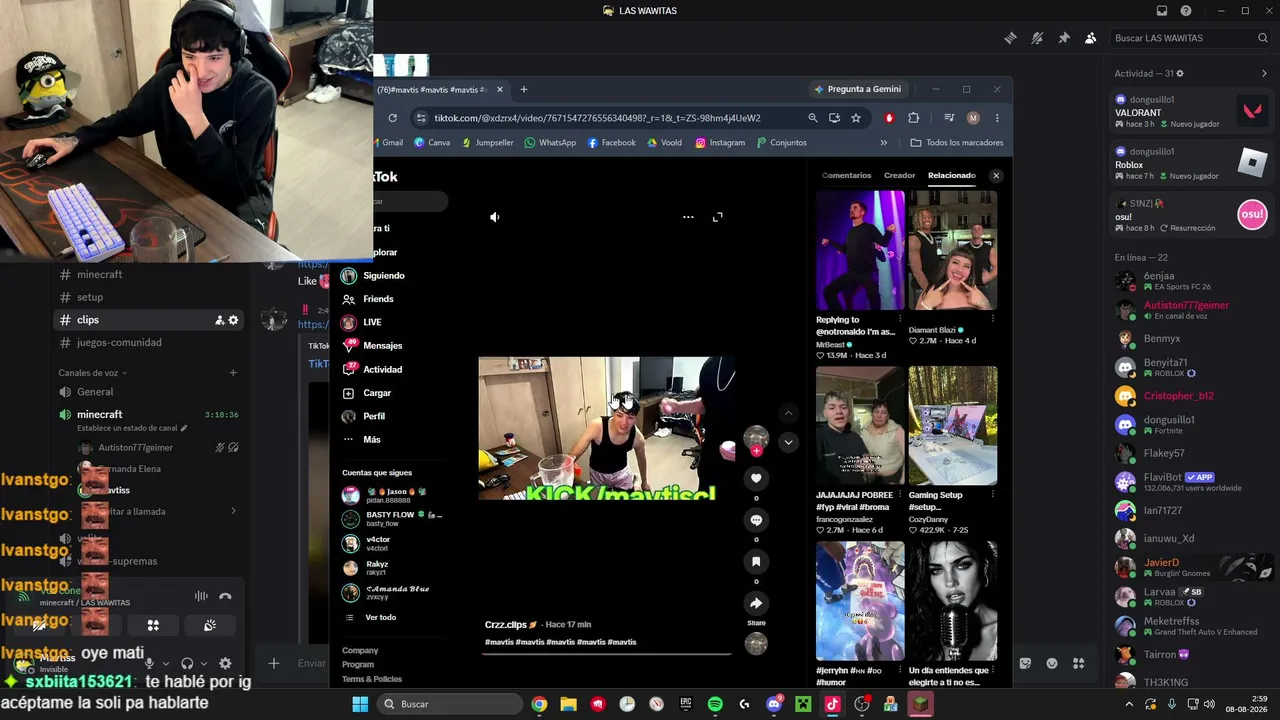Open the WhatsApp bookmark
This screenshot has width=1280, height=720.
click(550, 143)
